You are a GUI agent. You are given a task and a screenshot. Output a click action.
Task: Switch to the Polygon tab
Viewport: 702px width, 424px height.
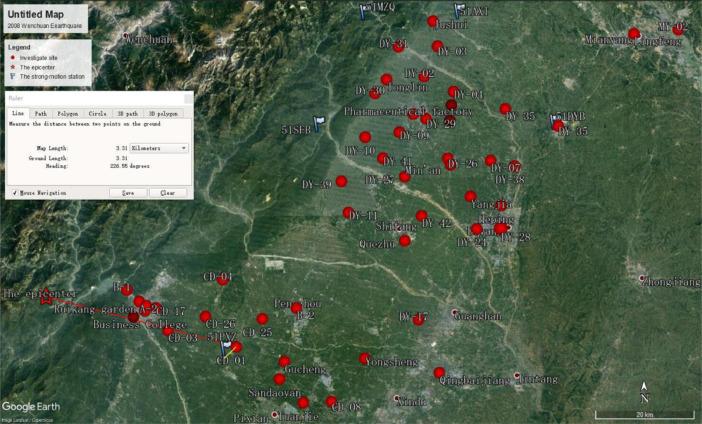(67, 114)
